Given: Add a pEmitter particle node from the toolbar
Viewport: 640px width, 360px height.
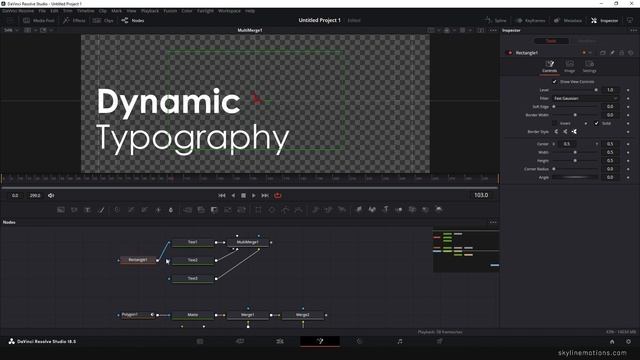Looking at the screenshot, I should [x=315, y=210].
